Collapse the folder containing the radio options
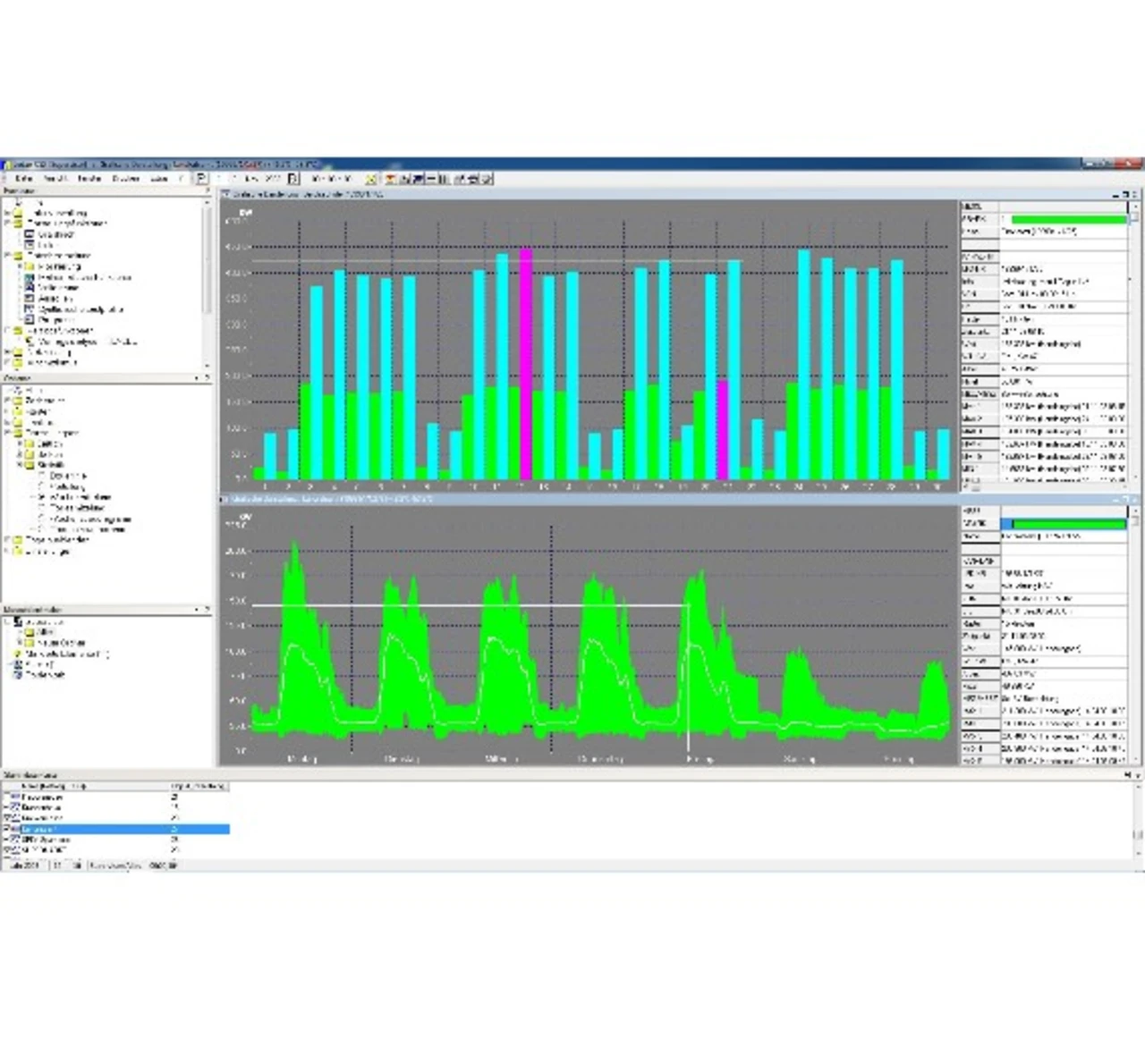Image resolution: width=1145 pixels, height=1064 pixels. (x=20, y=465)
